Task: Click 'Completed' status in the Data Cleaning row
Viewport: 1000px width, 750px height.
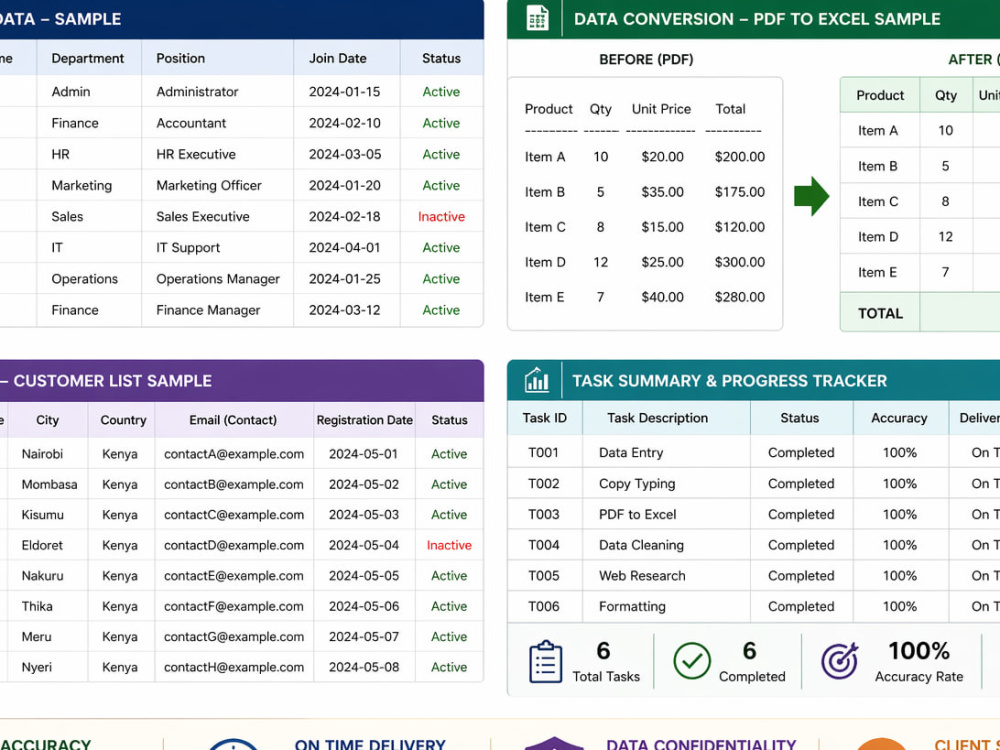Action: [801, 545]
